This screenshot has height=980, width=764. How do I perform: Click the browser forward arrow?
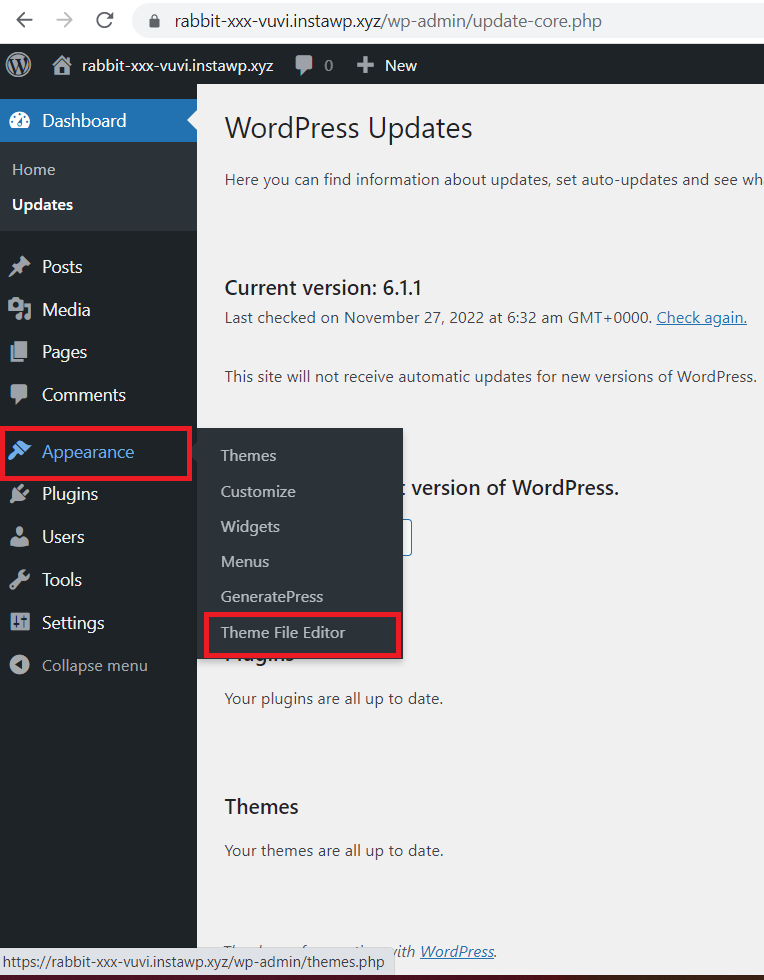click(64, 21)
